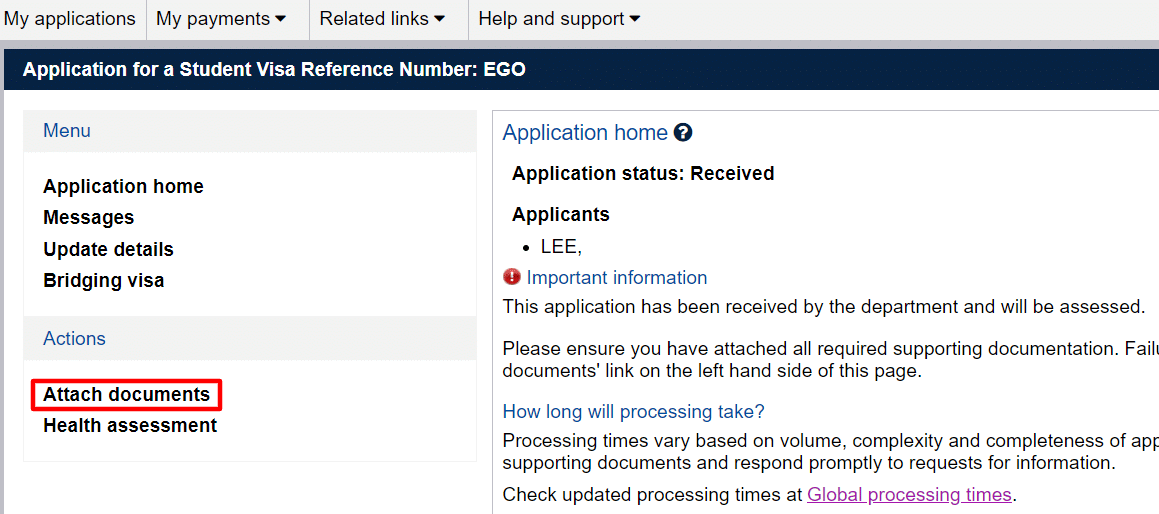Click Attach documents under Actions
This screenshot has width=1159, height=514.
point(126,395)
